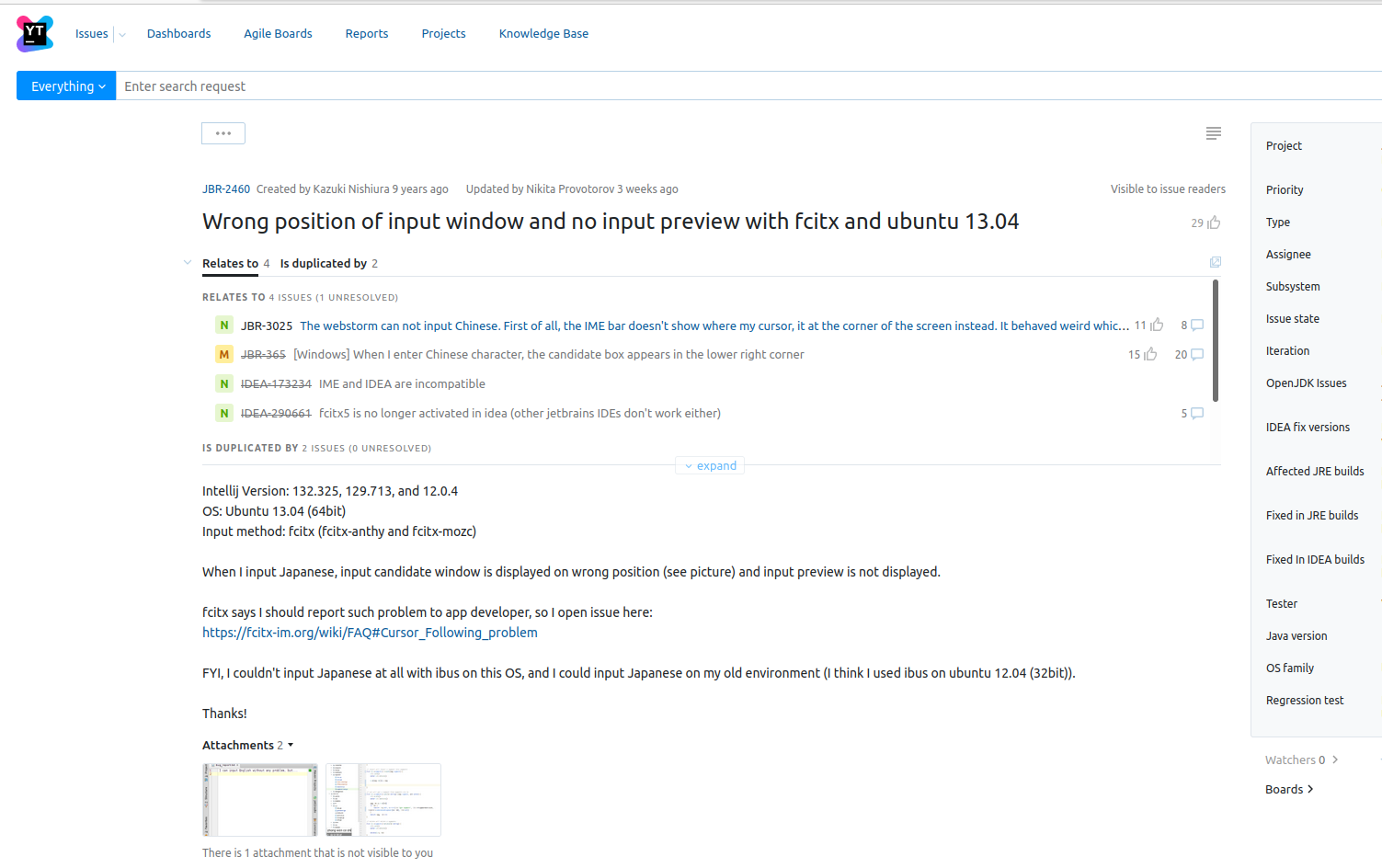Click the open-links icon beside the linked-issues tabs

1216,262
